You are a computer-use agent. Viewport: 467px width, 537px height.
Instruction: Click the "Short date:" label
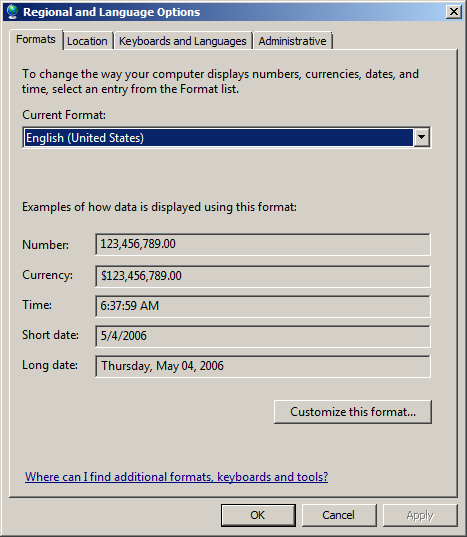coord(50,335)
